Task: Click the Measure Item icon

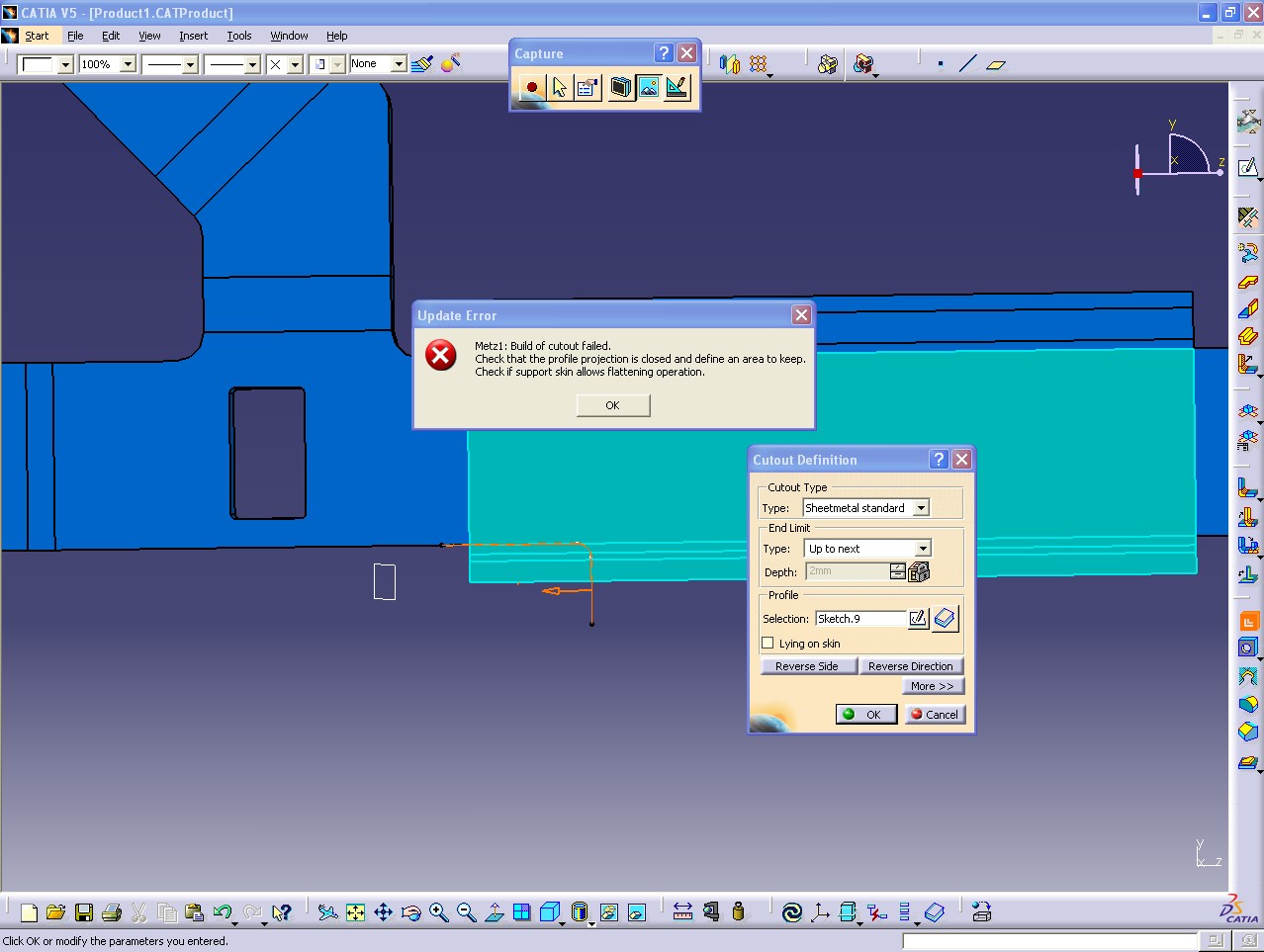Action: (x=710, y=912)
